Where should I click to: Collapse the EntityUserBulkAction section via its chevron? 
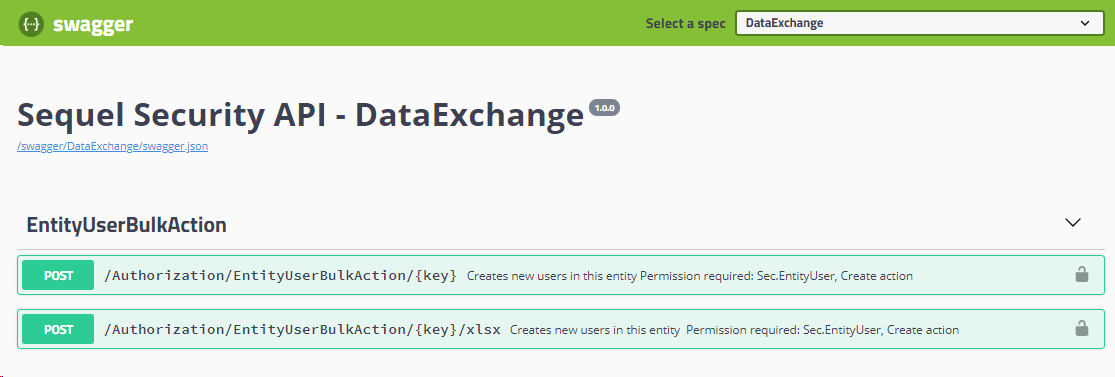point(1072,223)
